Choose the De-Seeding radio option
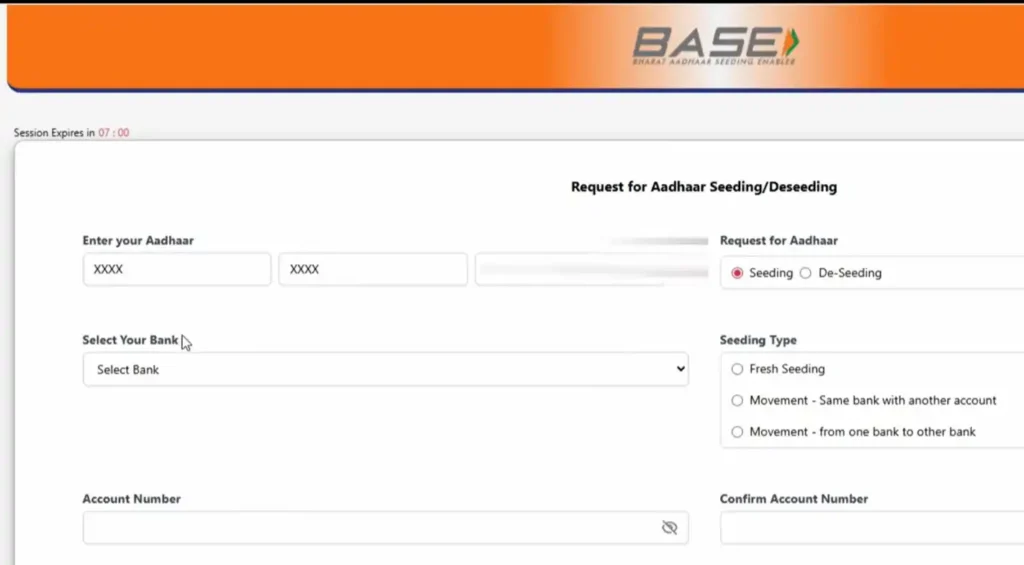Image resolution: width=1024 pixels, height=565 pixels. (x=806, y=273)
